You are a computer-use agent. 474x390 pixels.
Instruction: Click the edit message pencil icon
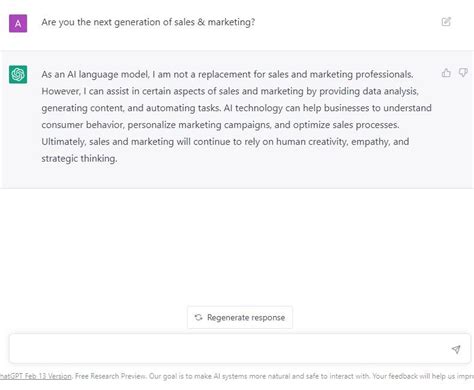point(446,22)
